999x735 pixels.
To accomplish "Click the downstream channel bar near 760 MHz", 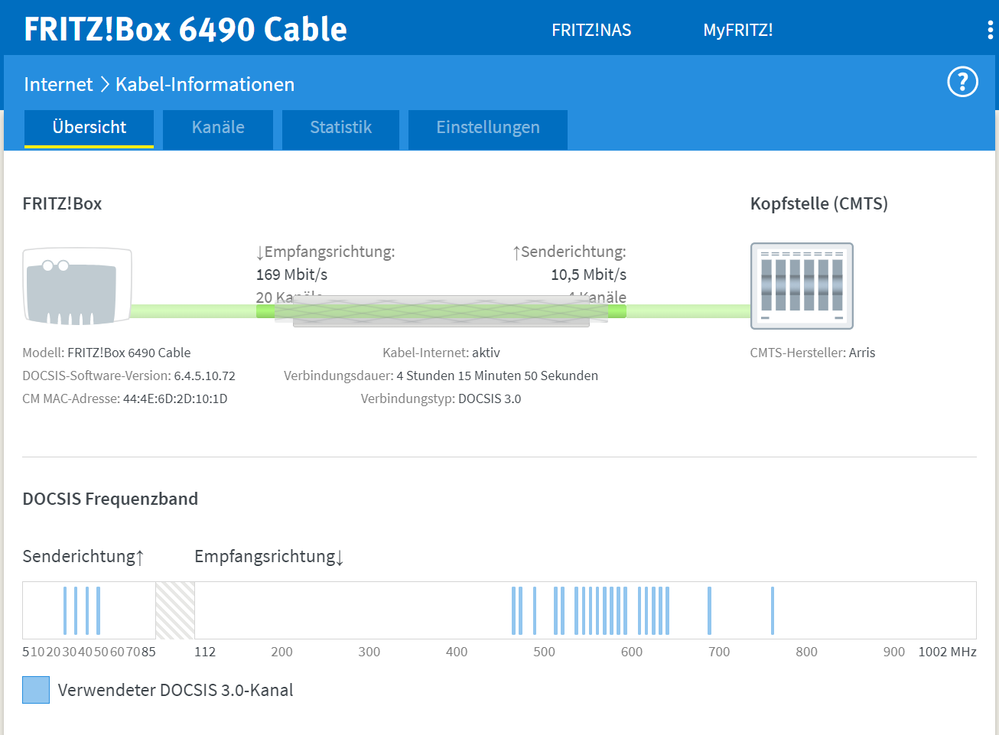I will point(772,611).
